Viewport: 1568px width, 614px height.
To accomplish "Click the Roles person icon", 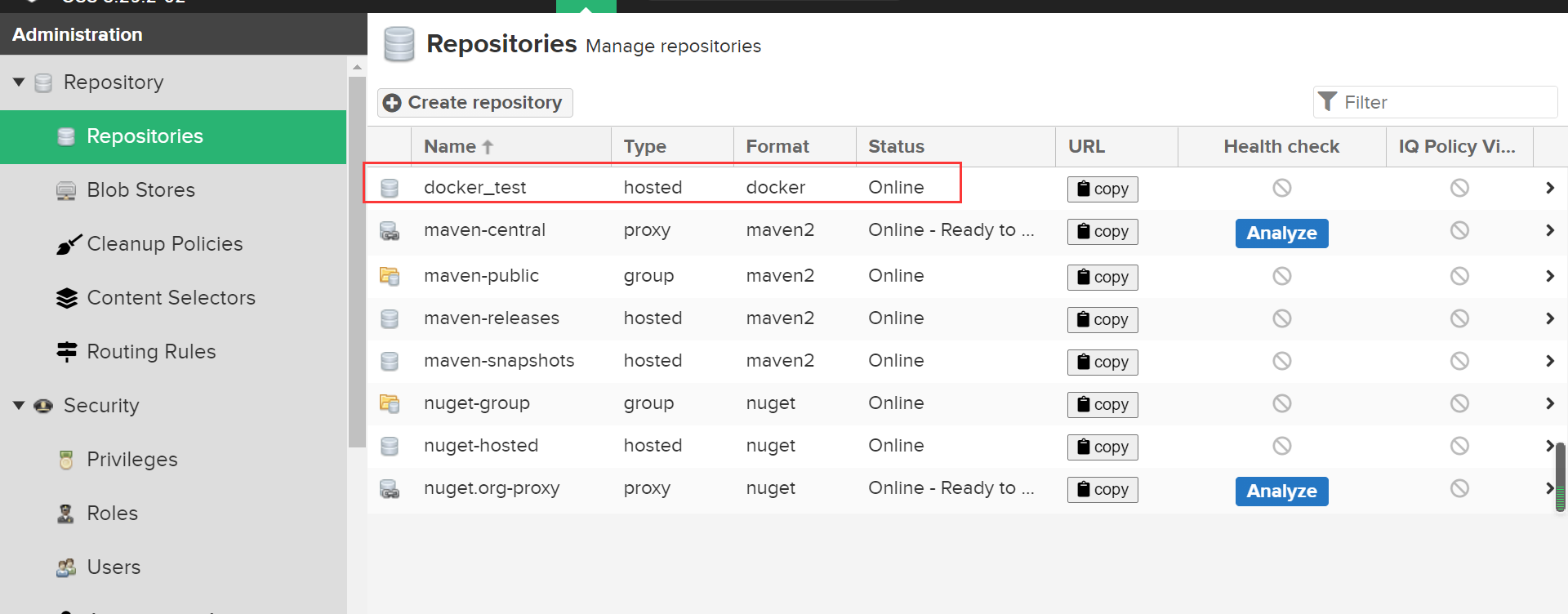I will pyautogui.click(x=66, y=514).
